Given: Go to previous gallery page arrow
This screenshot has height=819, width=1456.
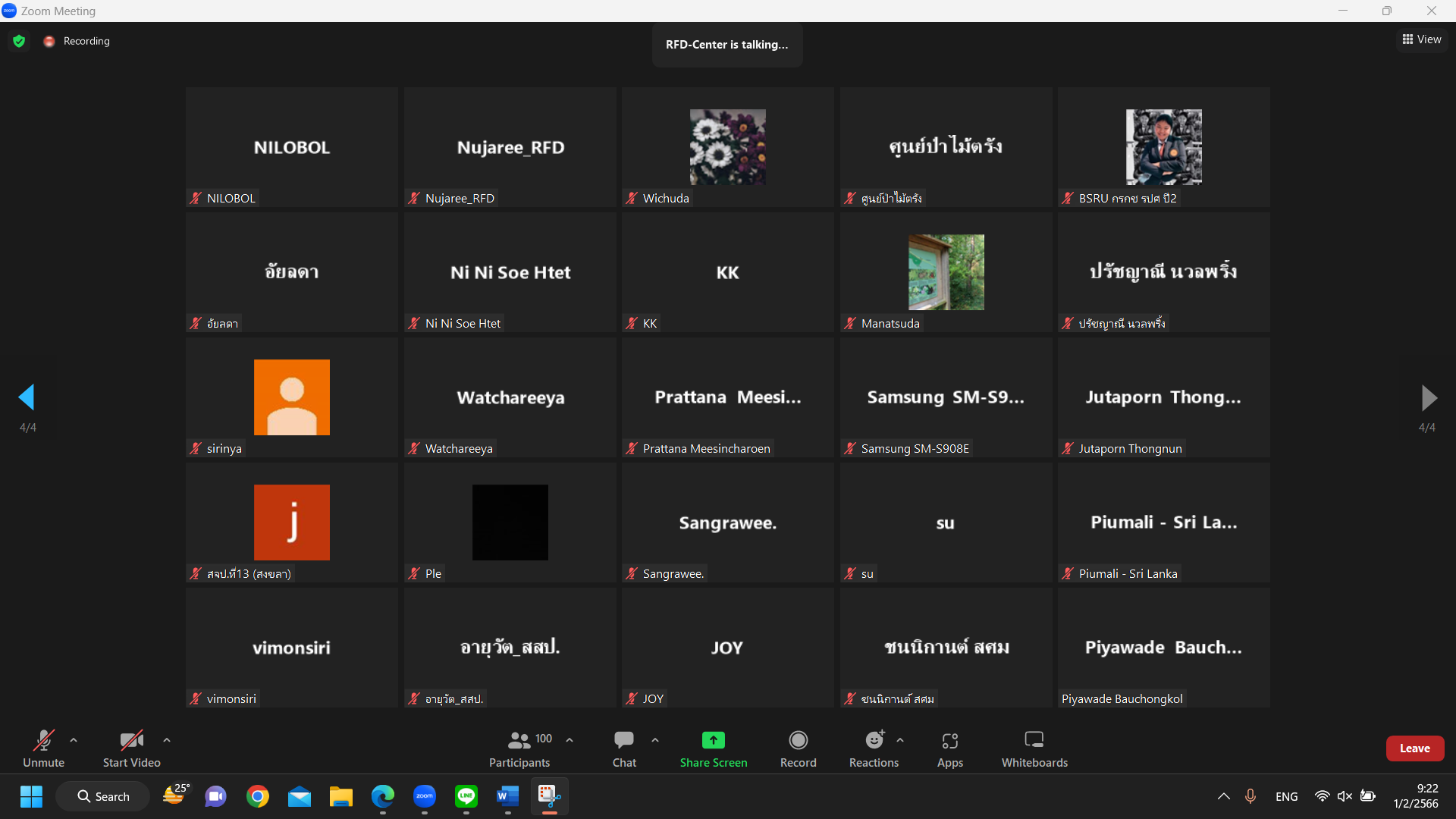Looking at the screenshot, I should (27, 397).
